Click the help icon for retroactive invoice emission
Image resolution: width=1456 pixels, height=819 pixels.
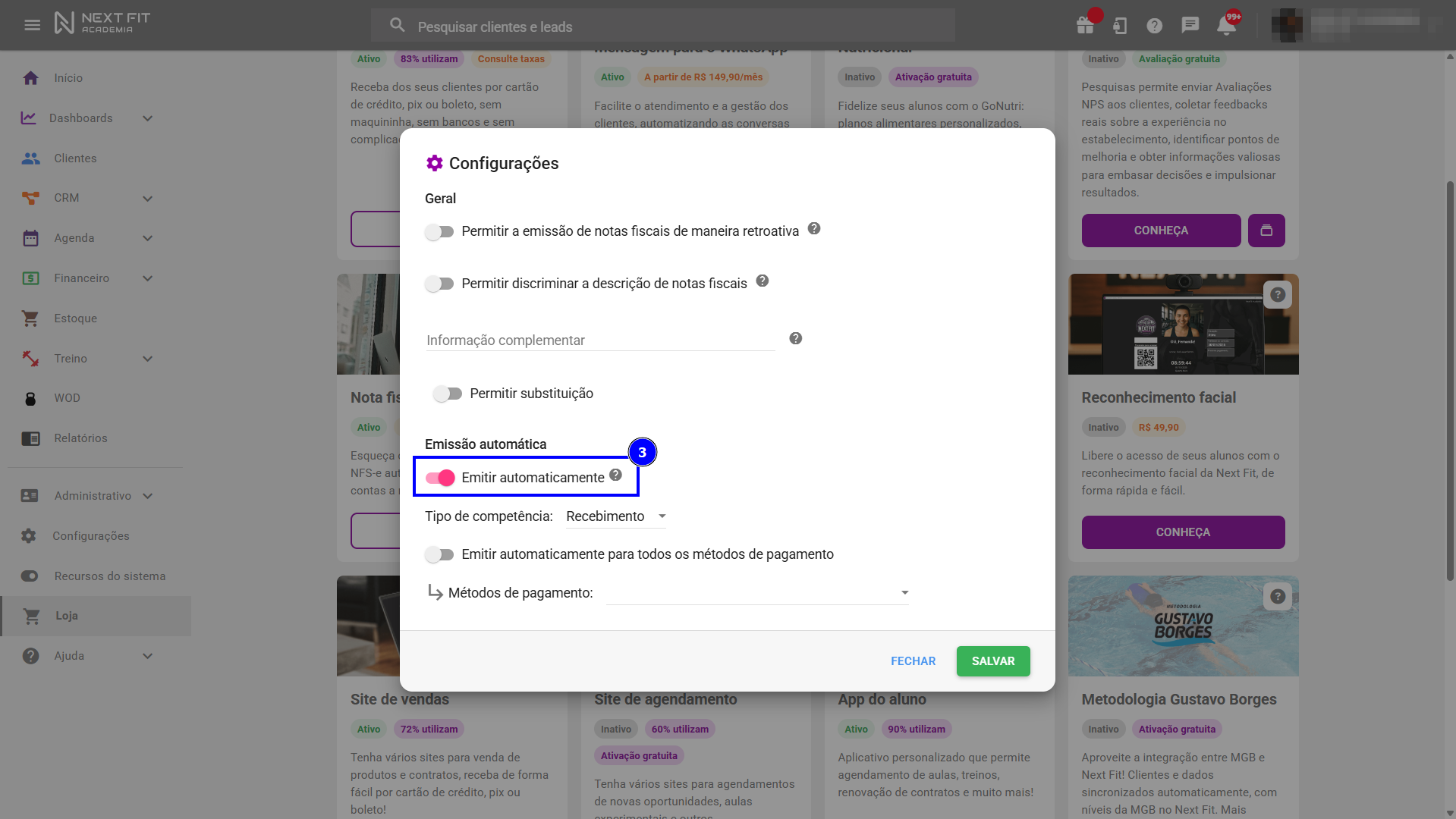[x=813, y=228]
